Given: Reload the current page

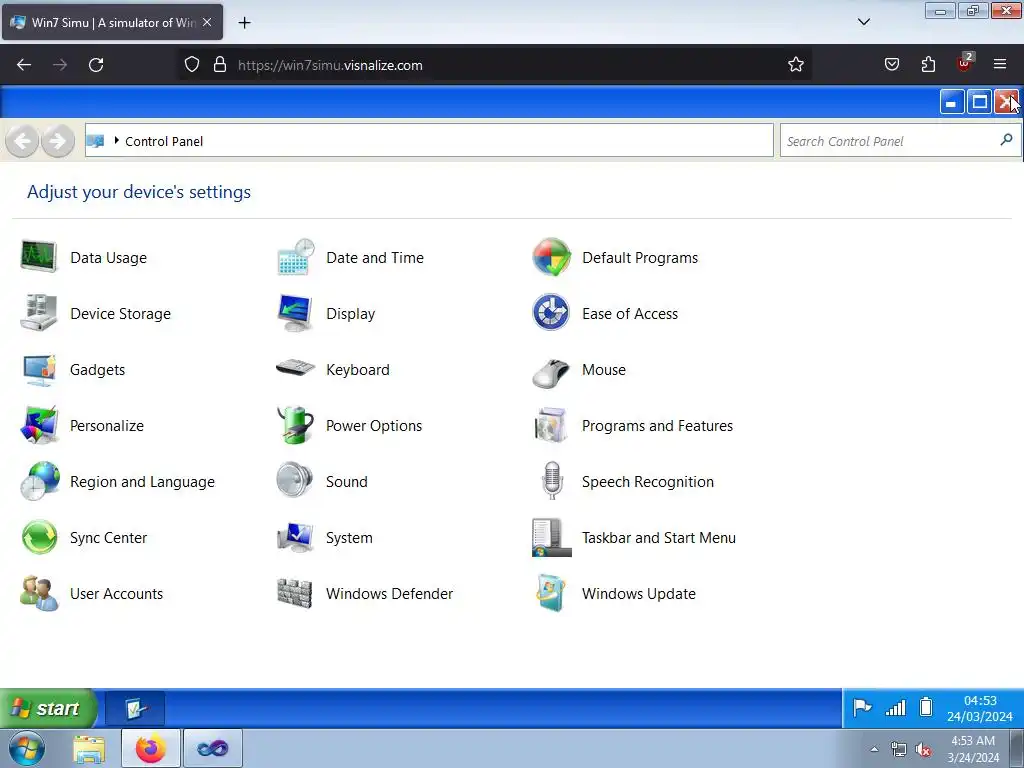Looking at the screenshot, I should click(96, 65).
